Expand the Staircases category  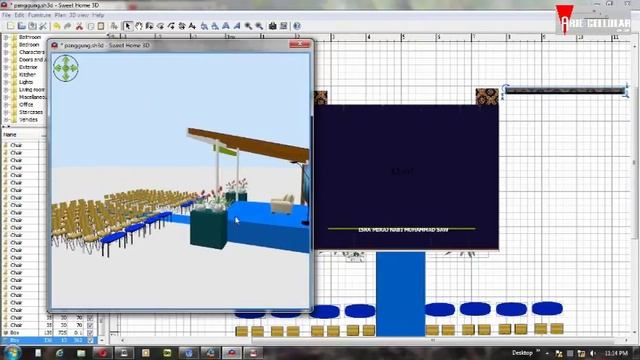pos(6,112)
